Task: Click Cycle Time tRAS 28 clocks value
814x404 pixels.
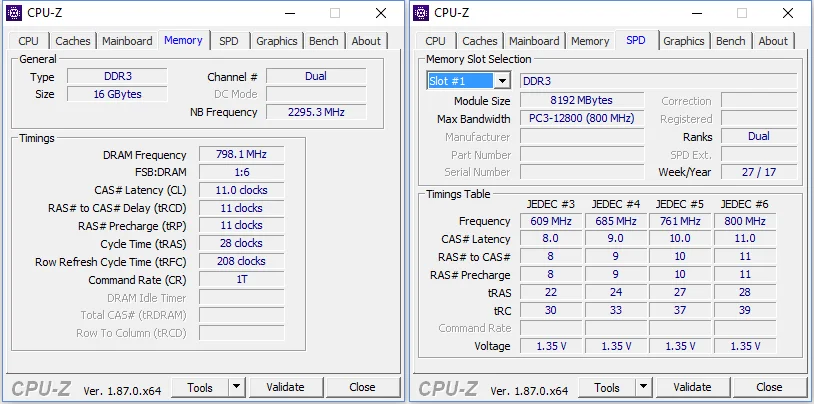Action: pyautogui.click(x=241, y=244)
